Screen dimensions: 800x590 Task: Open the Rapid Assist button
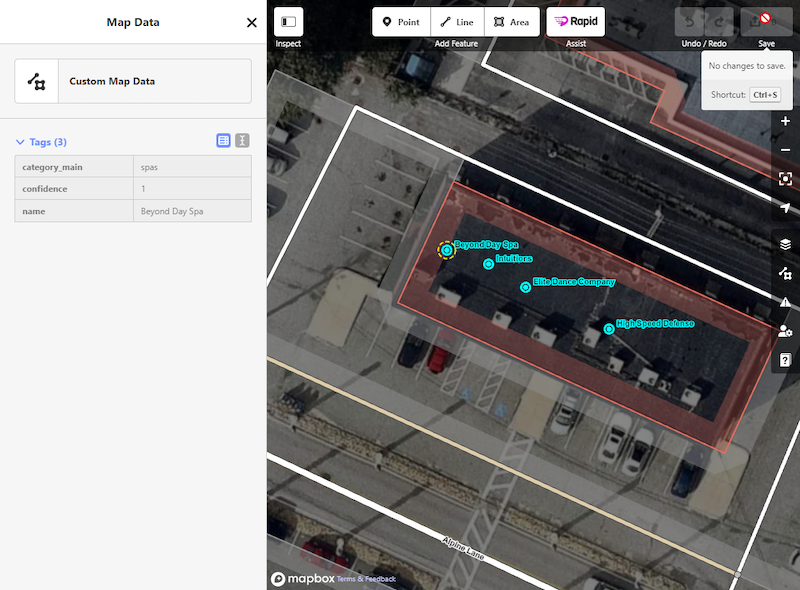[x=576, y=22]
